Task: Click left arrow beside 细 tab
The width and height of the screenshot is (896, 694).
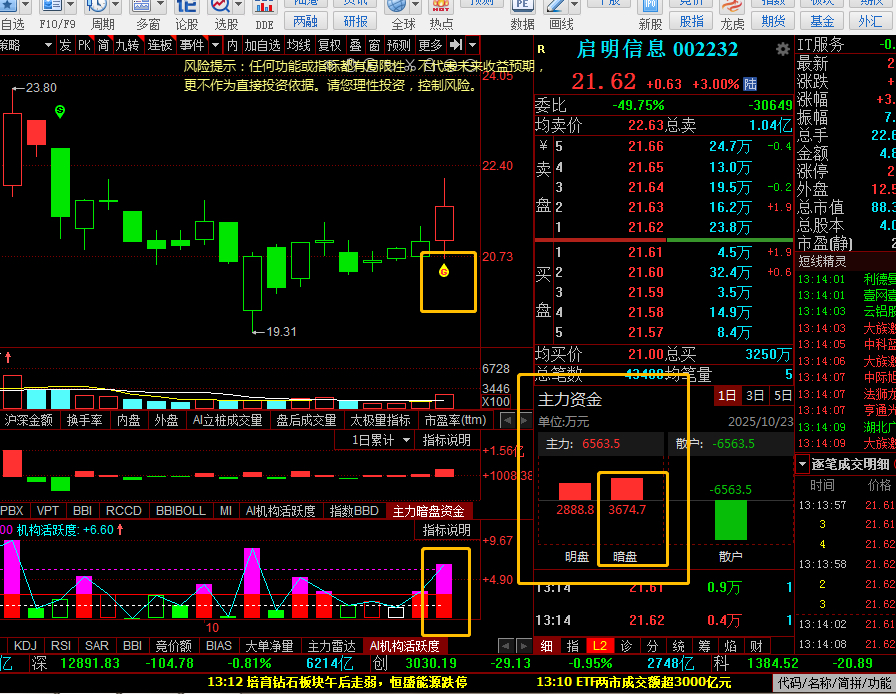Action: [505, 646]
